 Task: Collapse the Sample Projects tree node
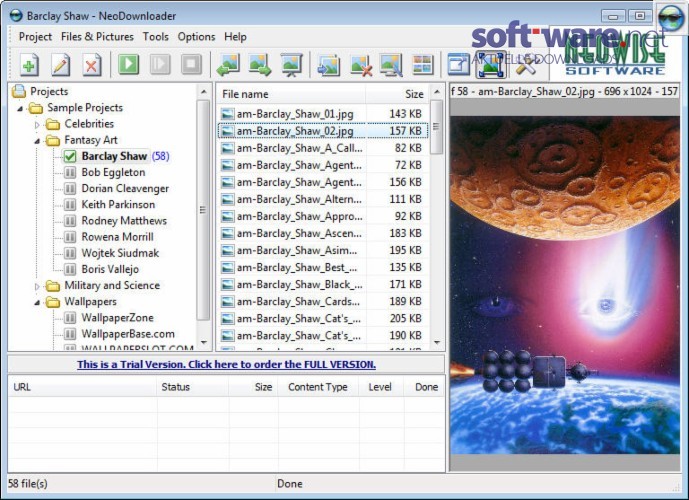(x=20, y=108)
